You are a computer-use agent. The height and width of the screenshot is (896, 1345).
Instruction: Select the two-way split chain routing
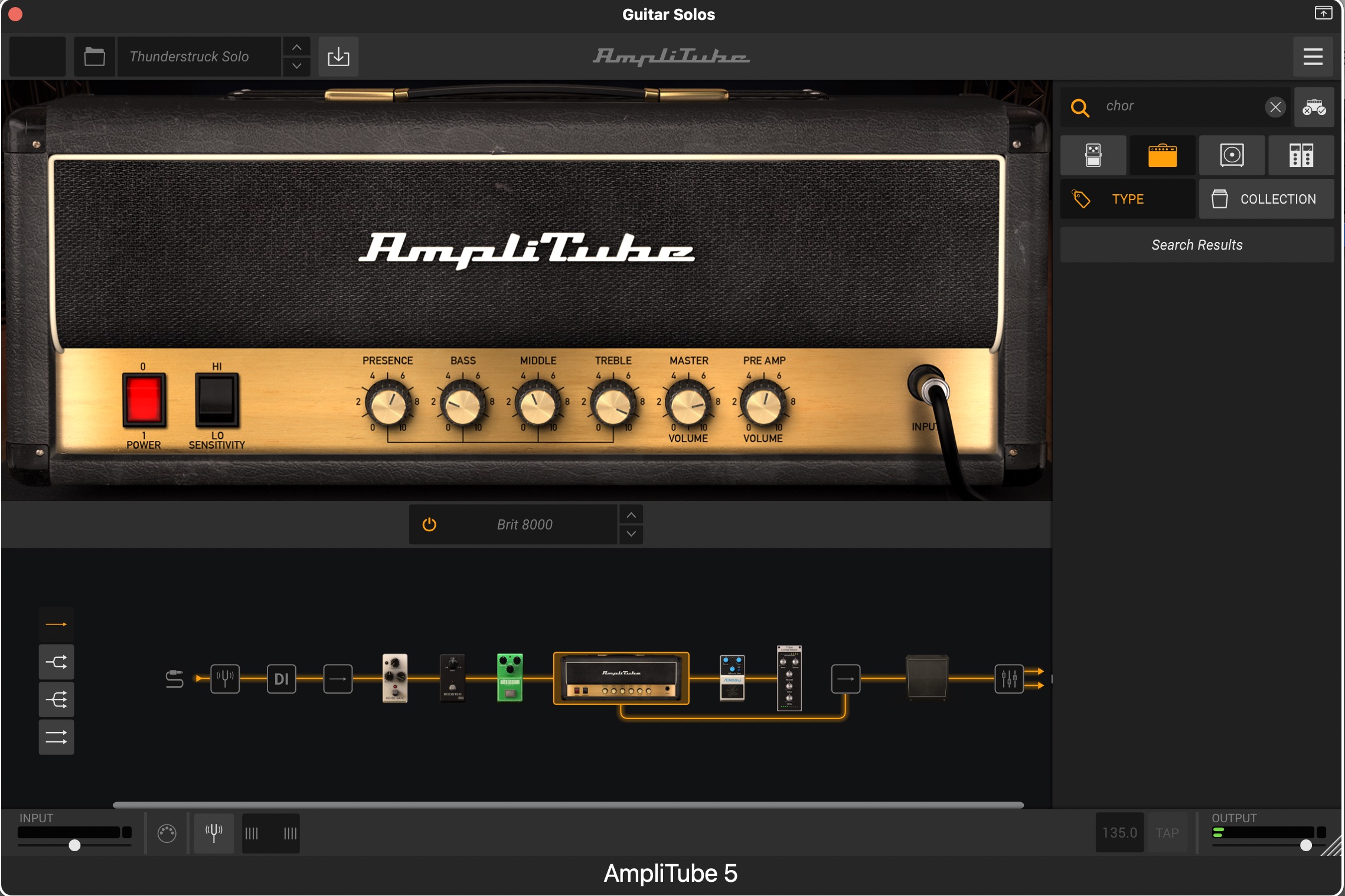57,662
